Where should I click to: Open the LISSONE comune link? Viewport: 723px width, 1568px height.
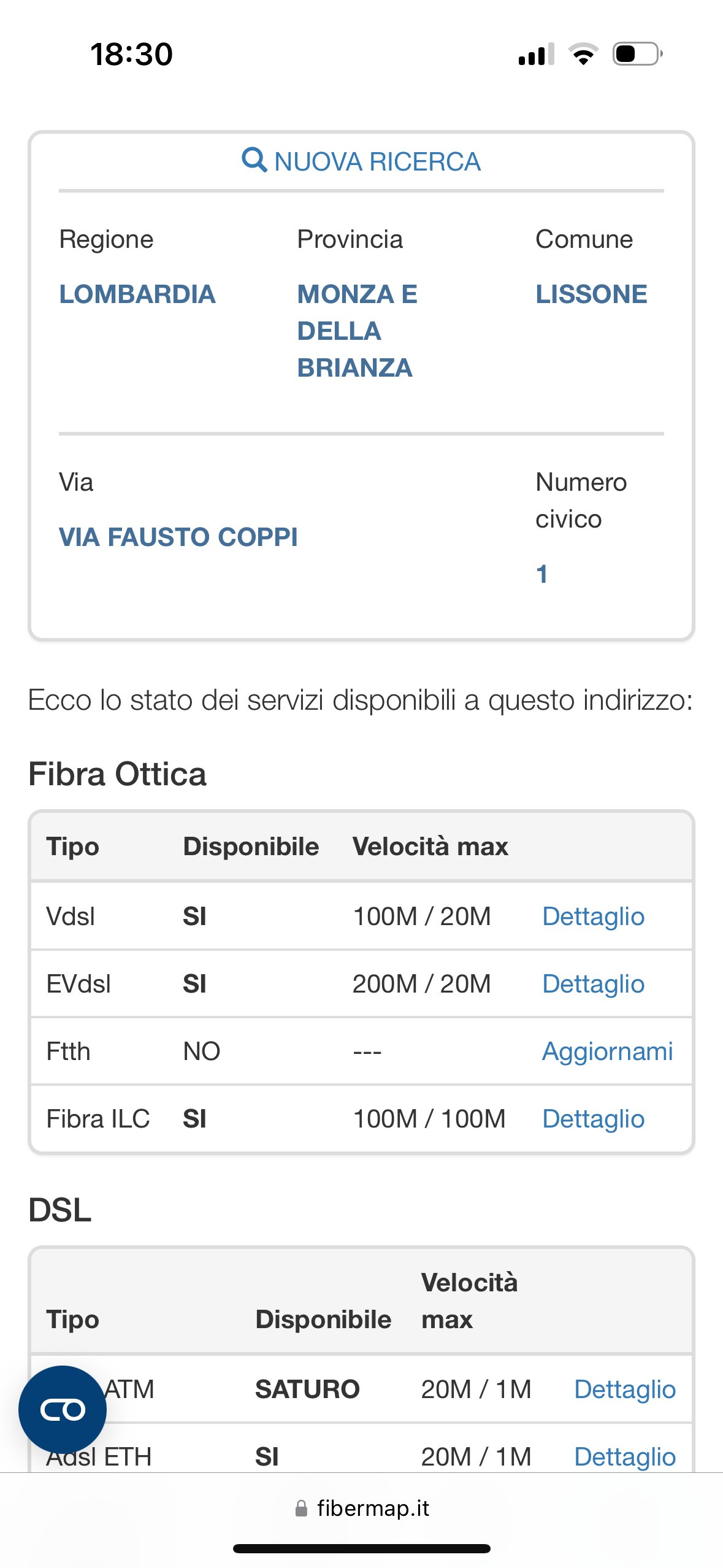click(x=591, y=294)
